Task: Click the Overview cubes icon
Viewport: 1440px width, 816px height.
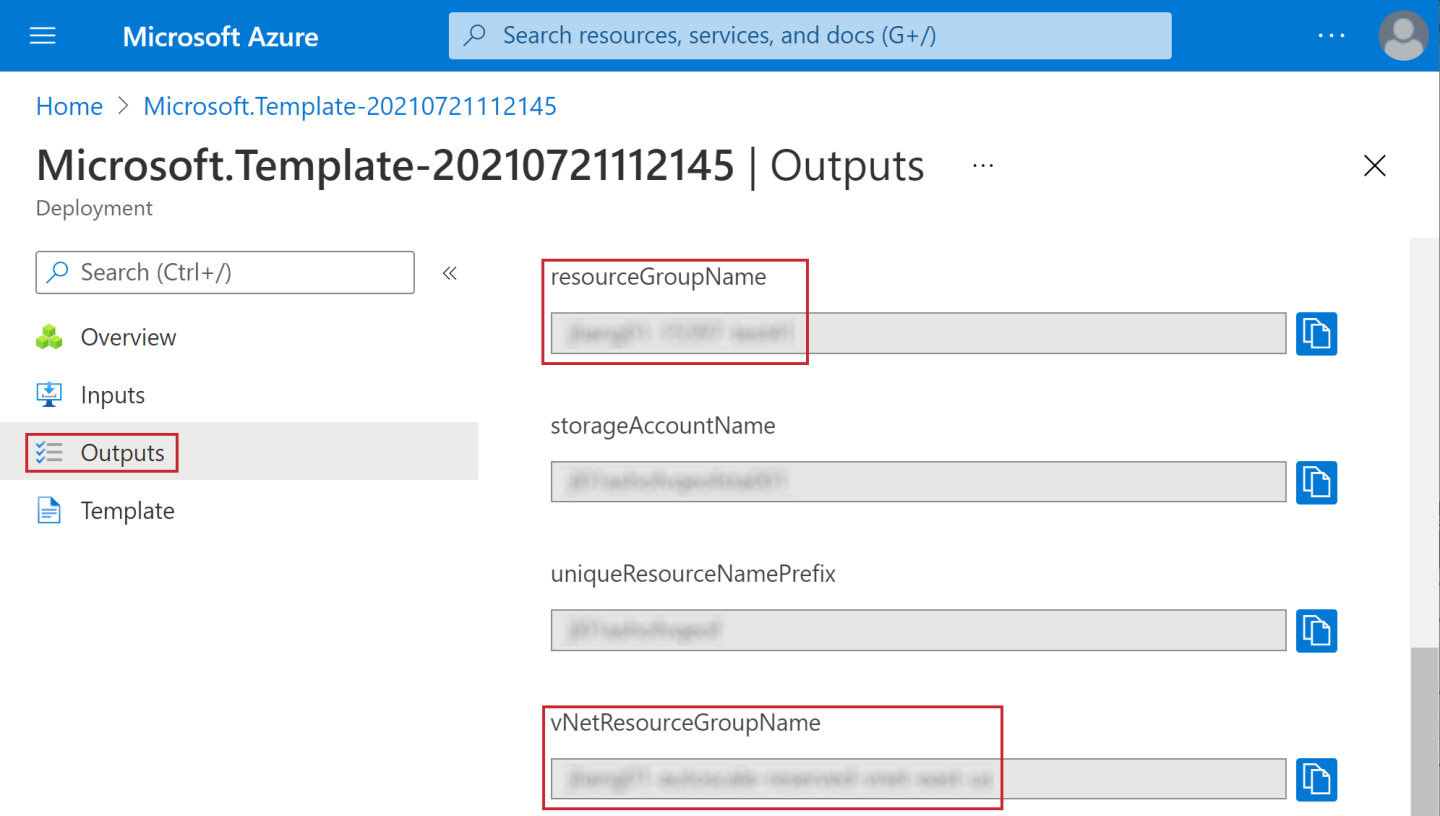Action: click(49, 338)
